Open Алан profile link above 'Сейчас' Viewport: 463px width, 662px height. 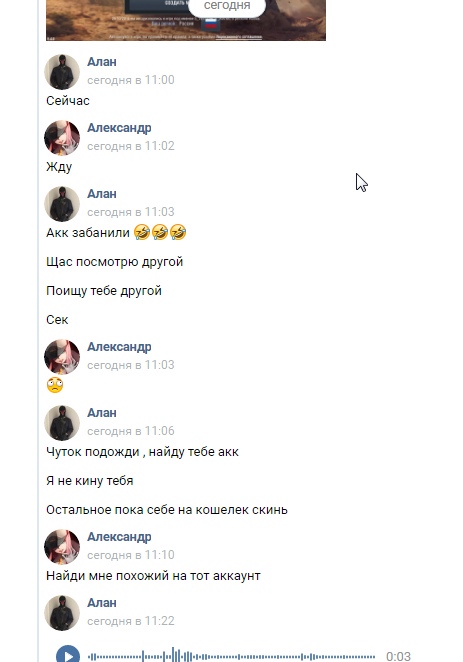click(102, 62)
